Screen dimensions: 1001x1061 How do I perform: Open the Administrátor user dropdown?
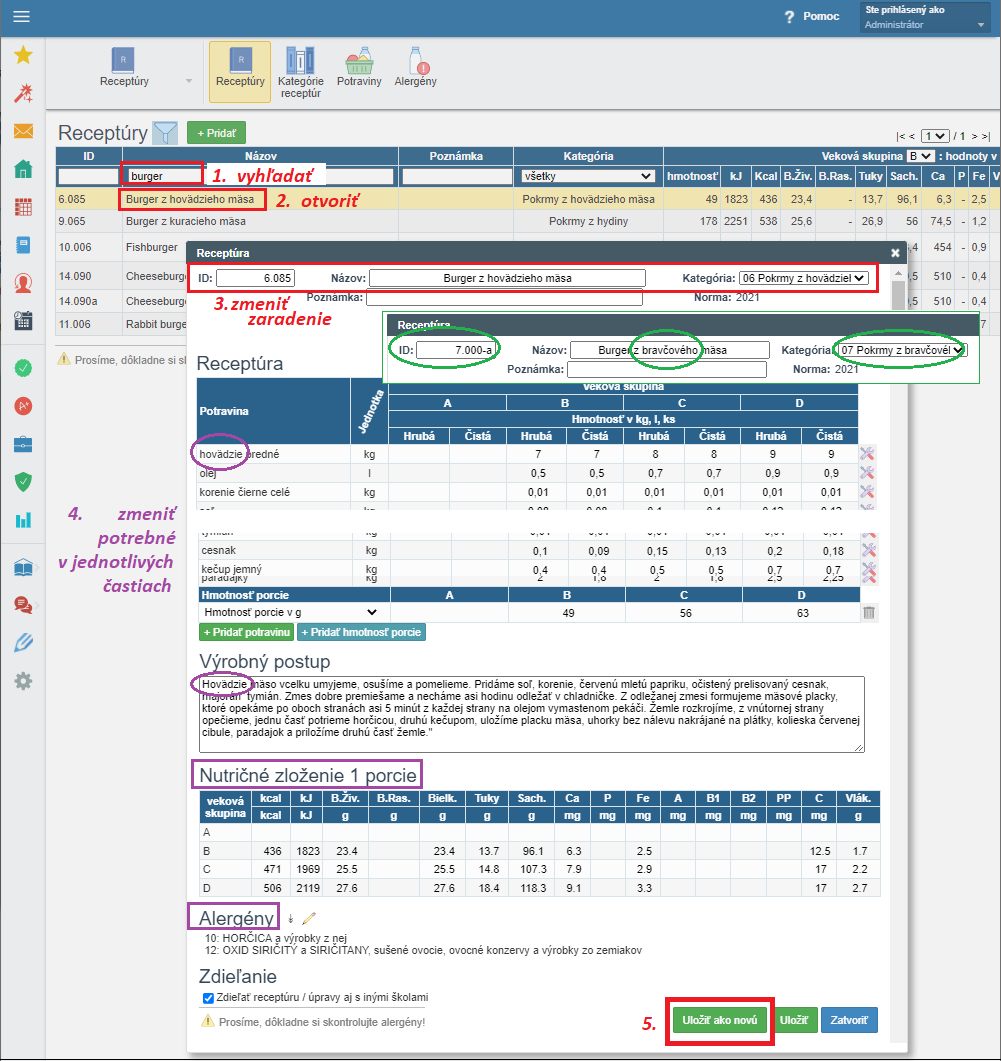tap(925, 17)
